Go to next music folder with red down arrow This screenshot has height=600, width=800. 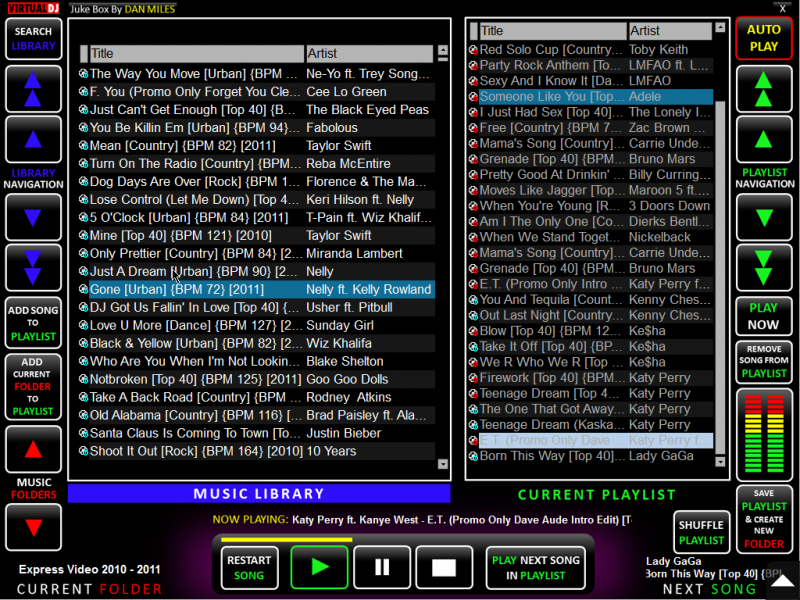click(x=33, y=528)
